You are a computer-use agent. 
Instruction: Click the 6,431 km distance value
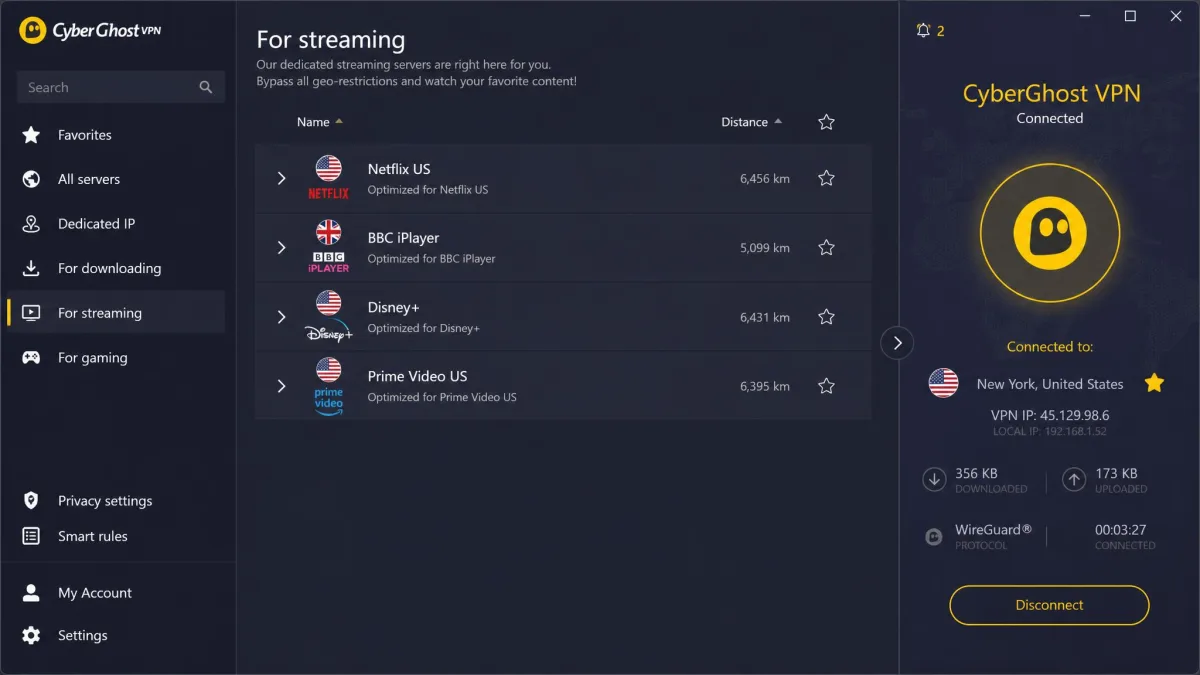click(x=765, y=316)
